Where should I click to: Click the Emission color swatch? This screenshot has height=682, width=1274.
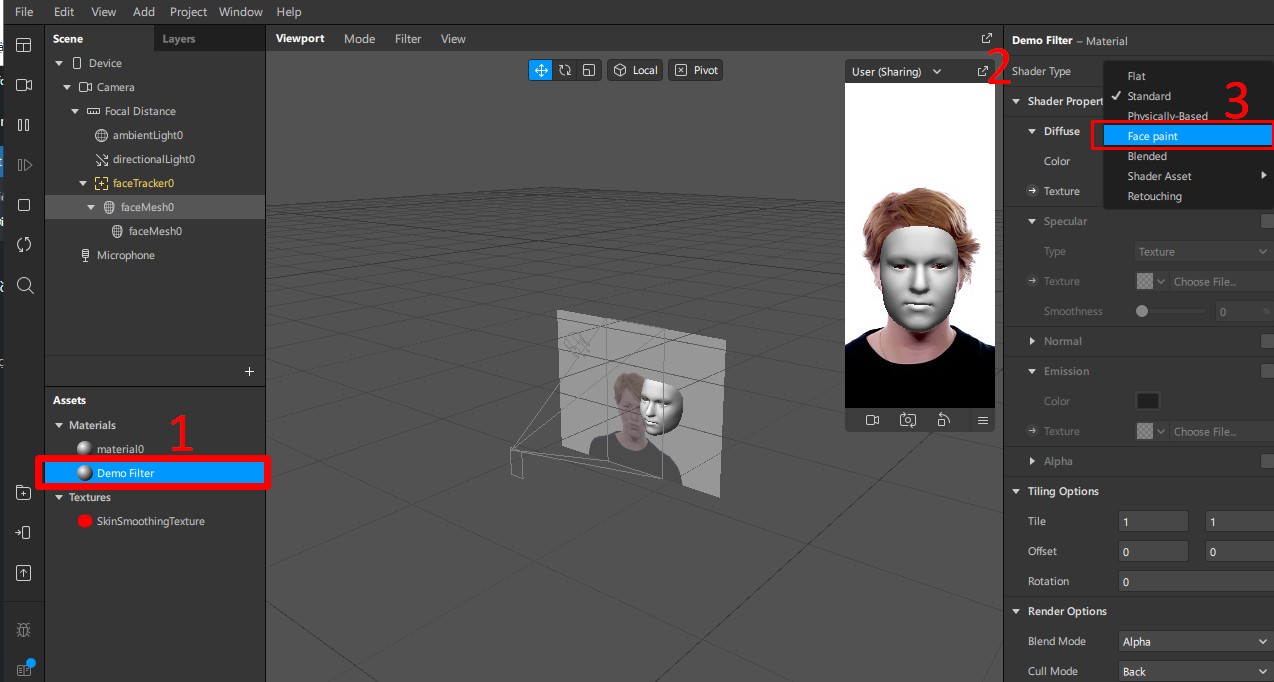pos(1147,401)
